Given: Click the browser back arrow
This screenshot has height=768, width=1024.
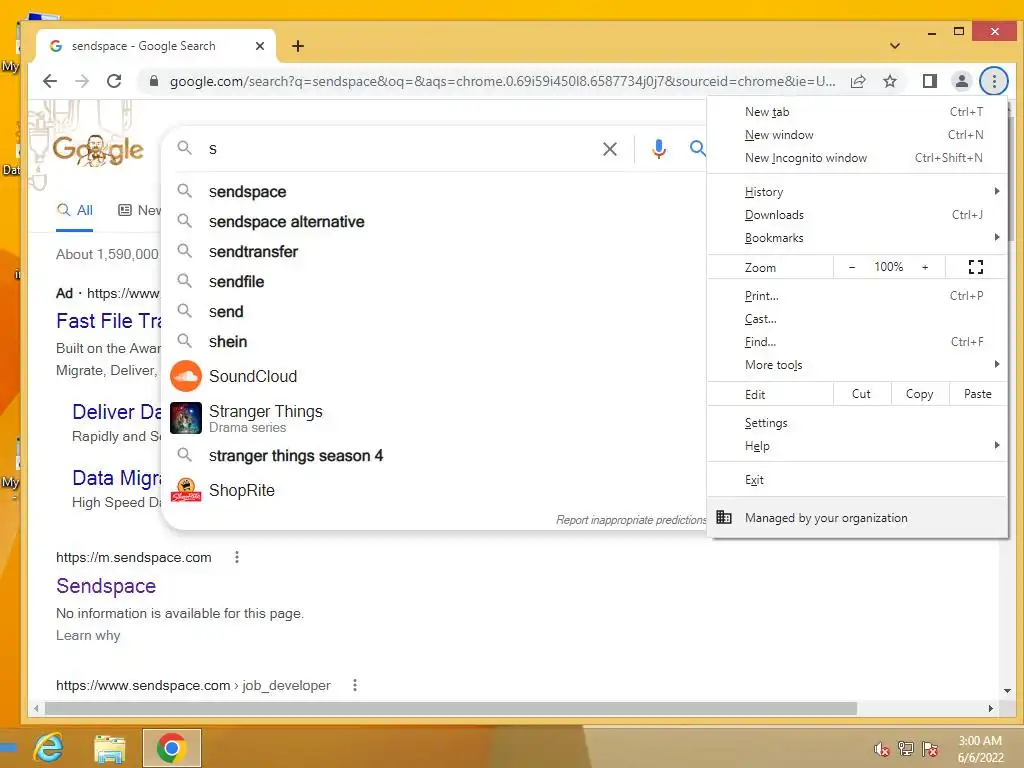Looking at the screenshot, I should [x=50, y=81].
